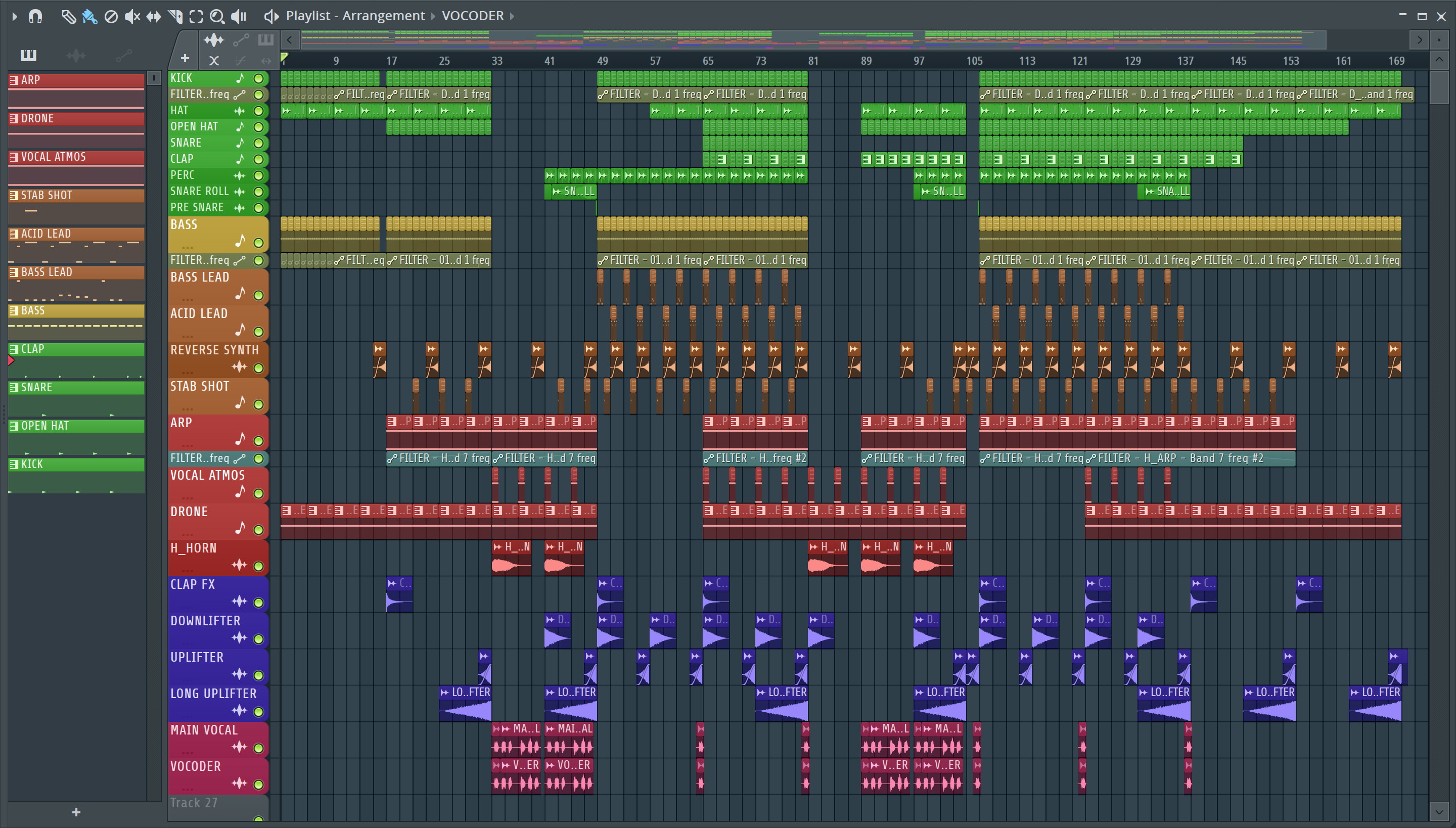Click the vertical scrollbar up arrow
The width and height of the screenshot is (1456, 828).
click(x=1439, y=60)
